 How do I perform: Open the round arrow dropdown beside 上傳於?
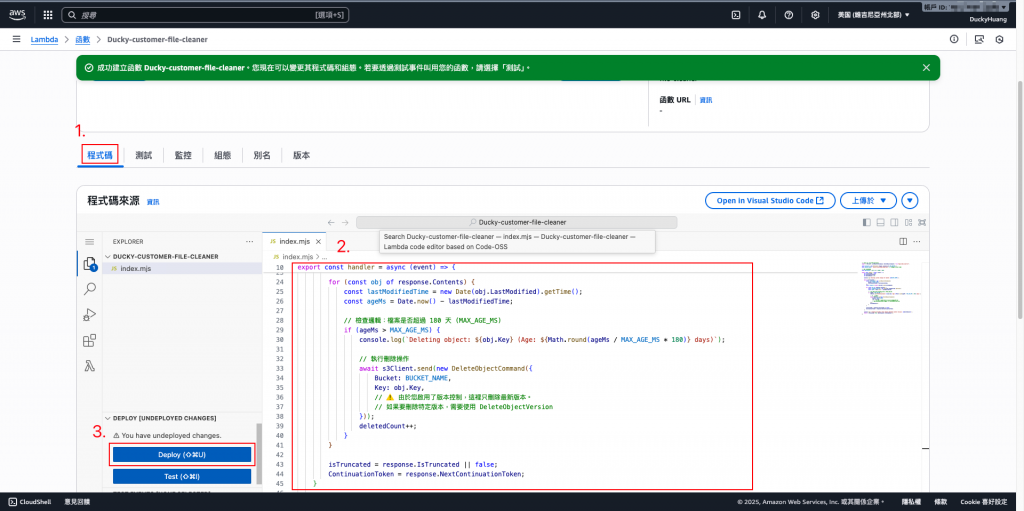point(910,201)
